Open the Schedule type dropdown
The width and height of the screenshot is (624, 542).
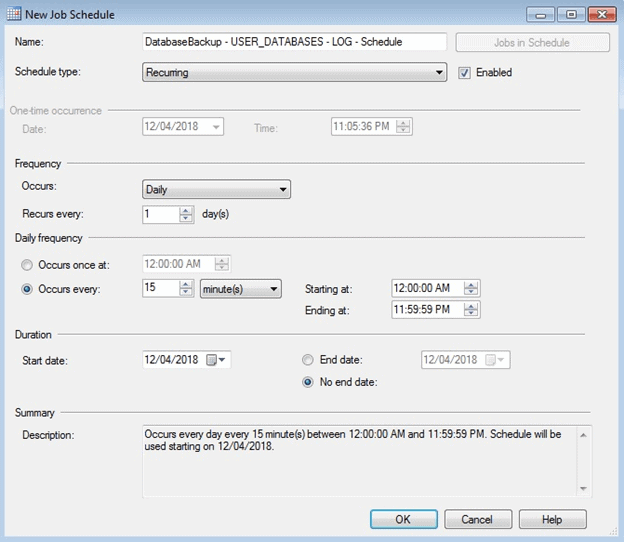click(x=294, y=72)
